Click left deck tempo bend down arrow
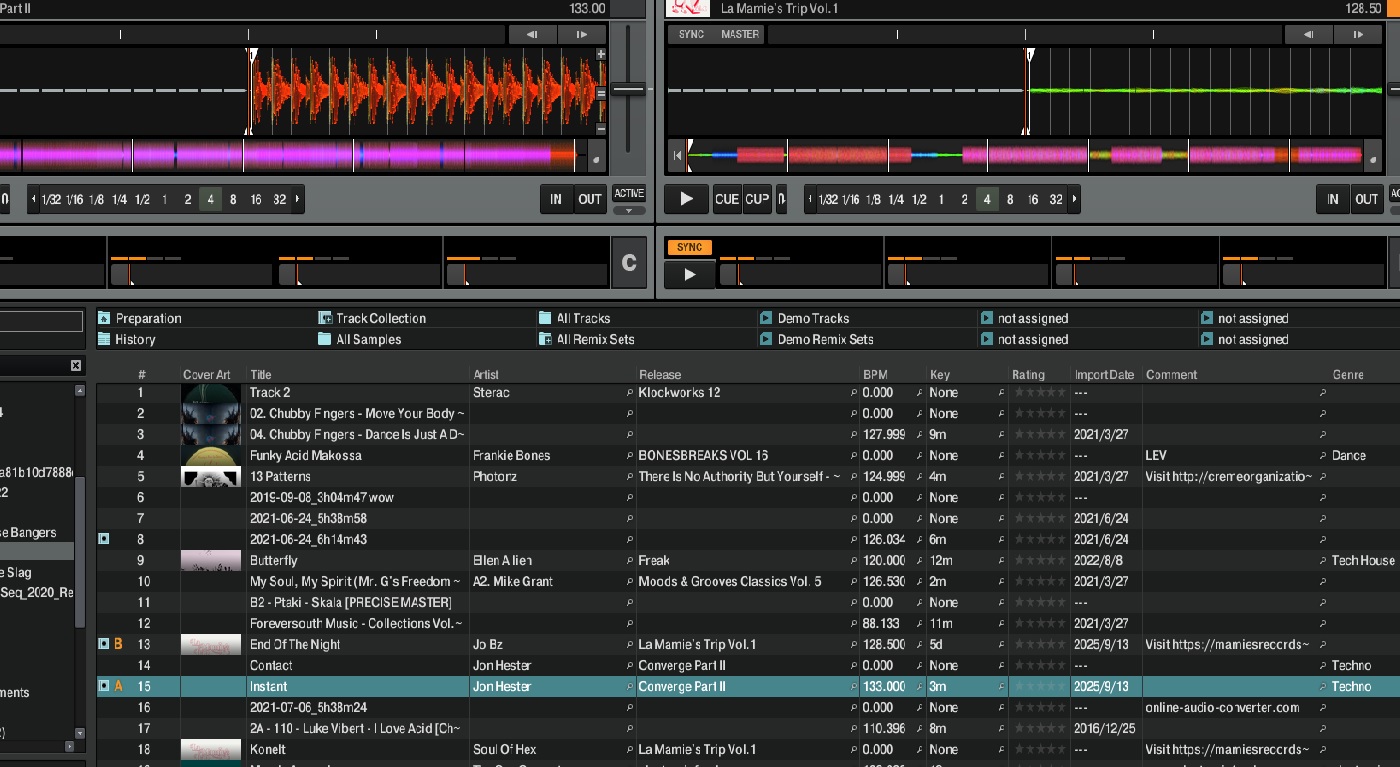 click(x=533, y=34)
